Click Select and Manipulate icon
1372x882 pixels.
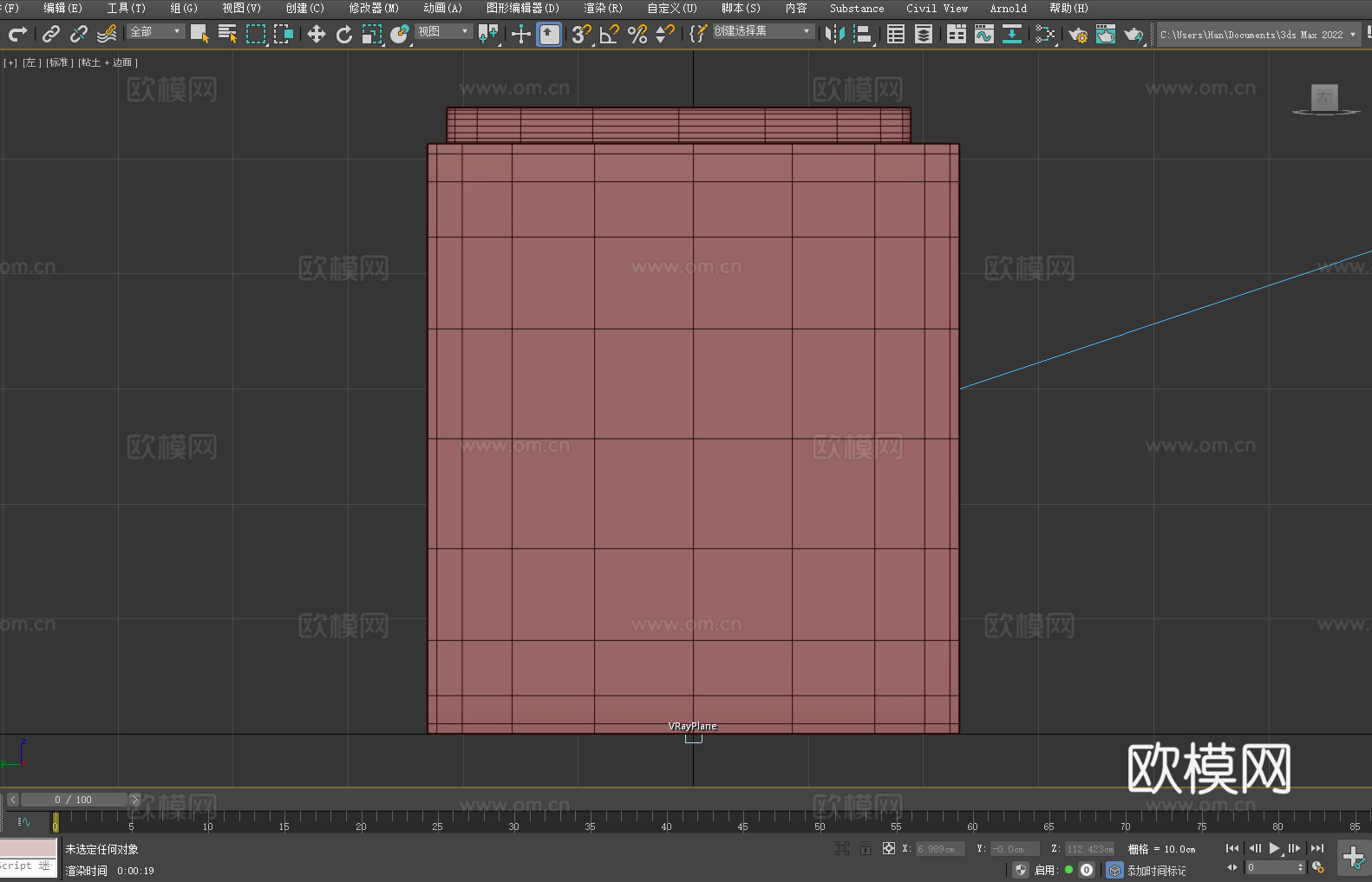(x=521, y=34)
